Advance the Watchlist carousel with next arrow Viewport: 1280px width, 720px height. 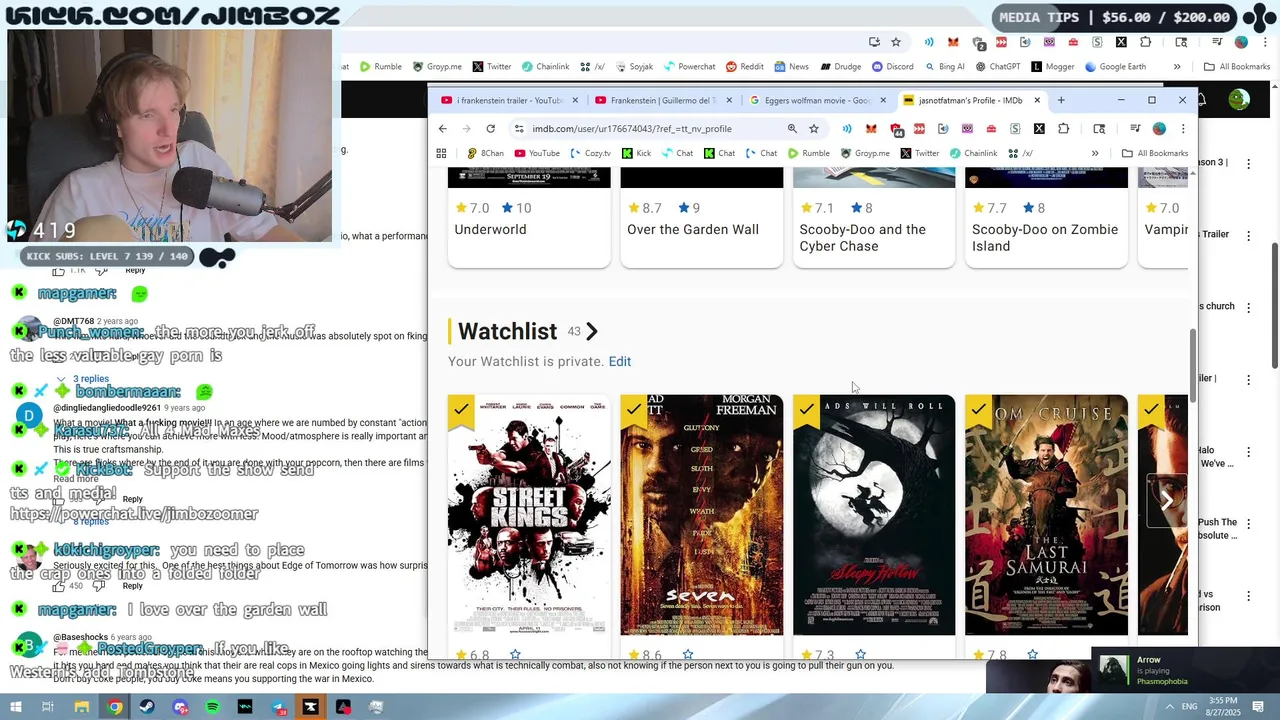pyautogui.click(x=1167, y=500)
